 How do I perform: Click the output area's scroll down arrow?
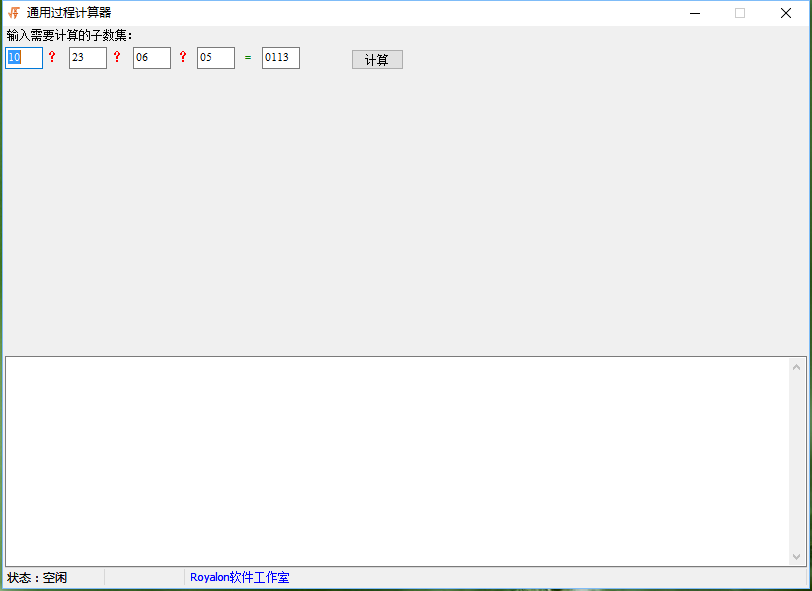pos(797,556)
